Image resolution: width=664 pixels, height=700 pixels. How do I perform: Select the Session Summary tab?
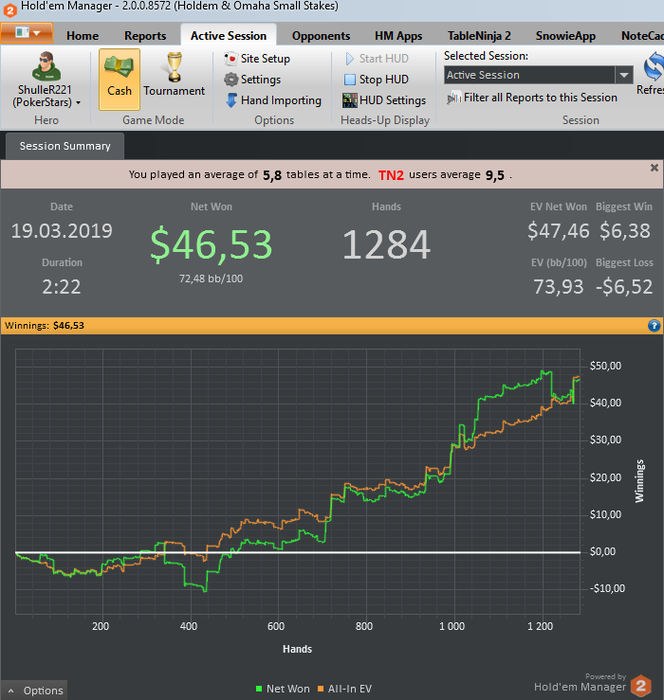point(65,146)
